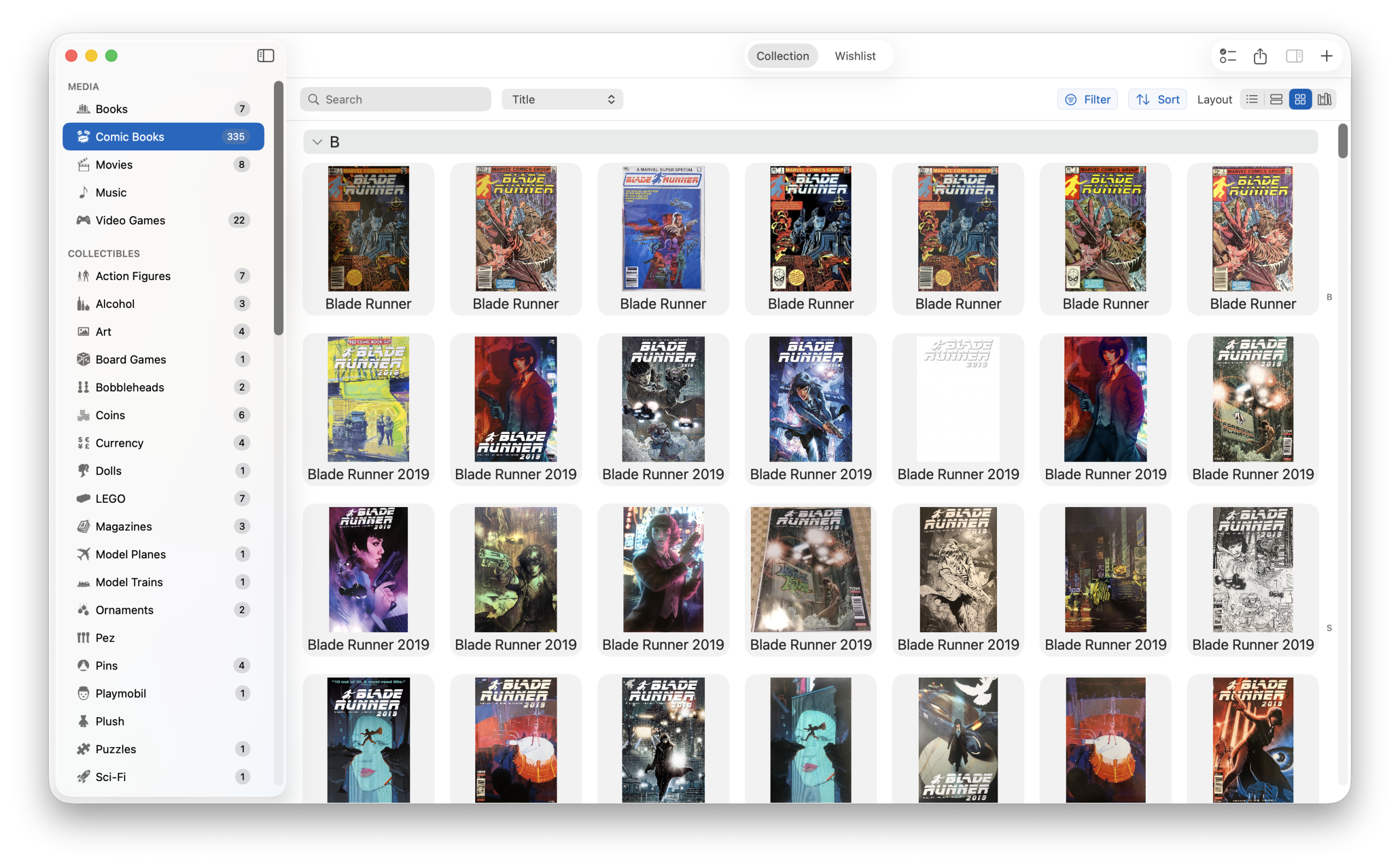
Task: Collapse the B section header
Action: coord(316,141)
